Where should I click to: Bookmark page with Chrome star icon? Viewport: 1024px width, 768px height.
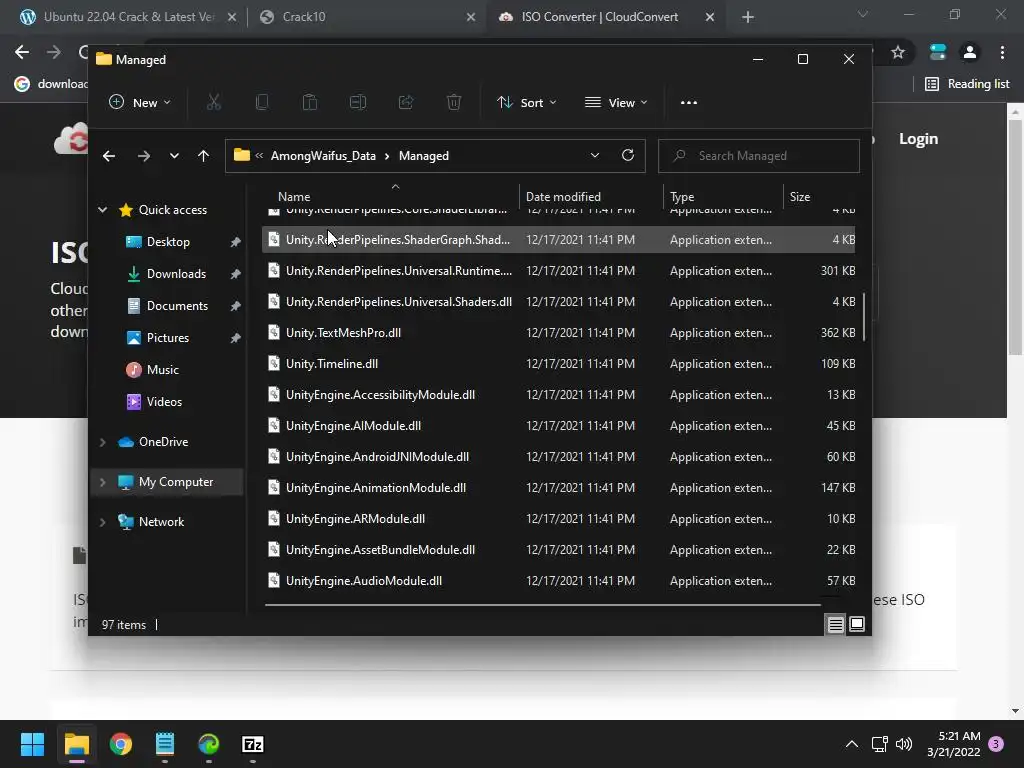pos(898,52)
